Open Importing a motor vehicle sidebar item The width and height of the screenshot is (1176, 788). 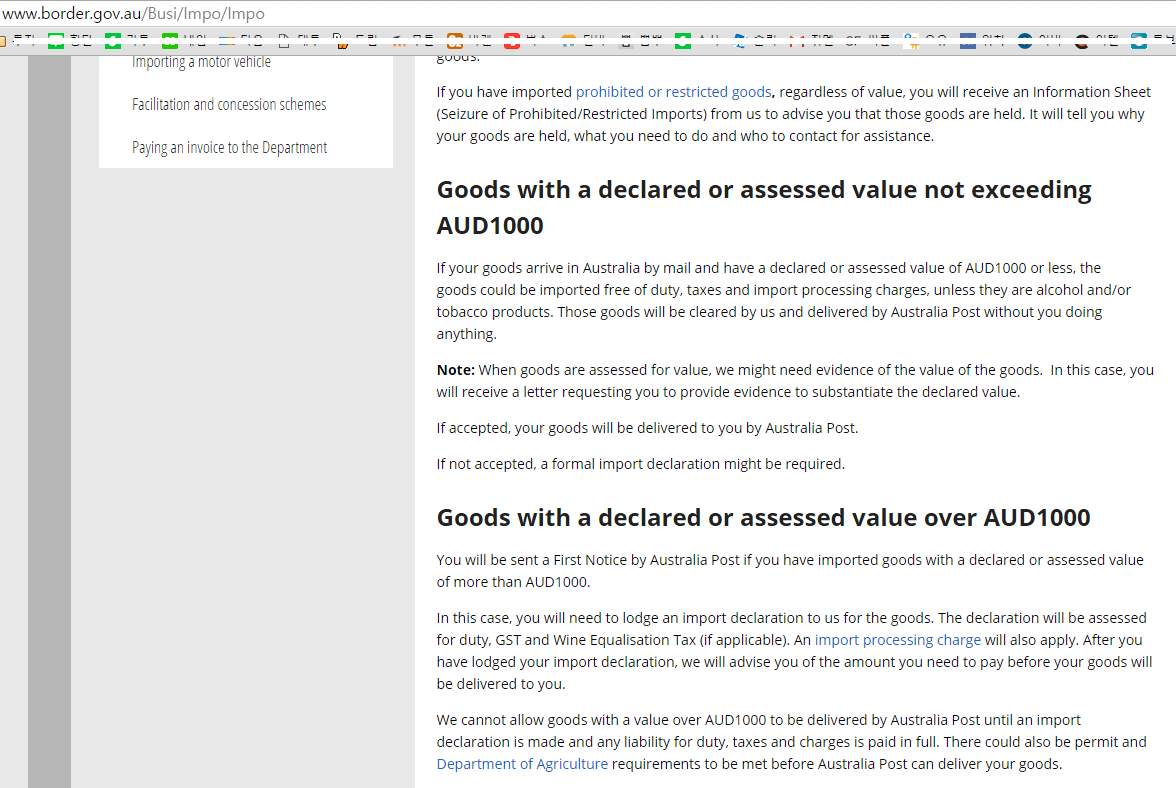[201, 62]
